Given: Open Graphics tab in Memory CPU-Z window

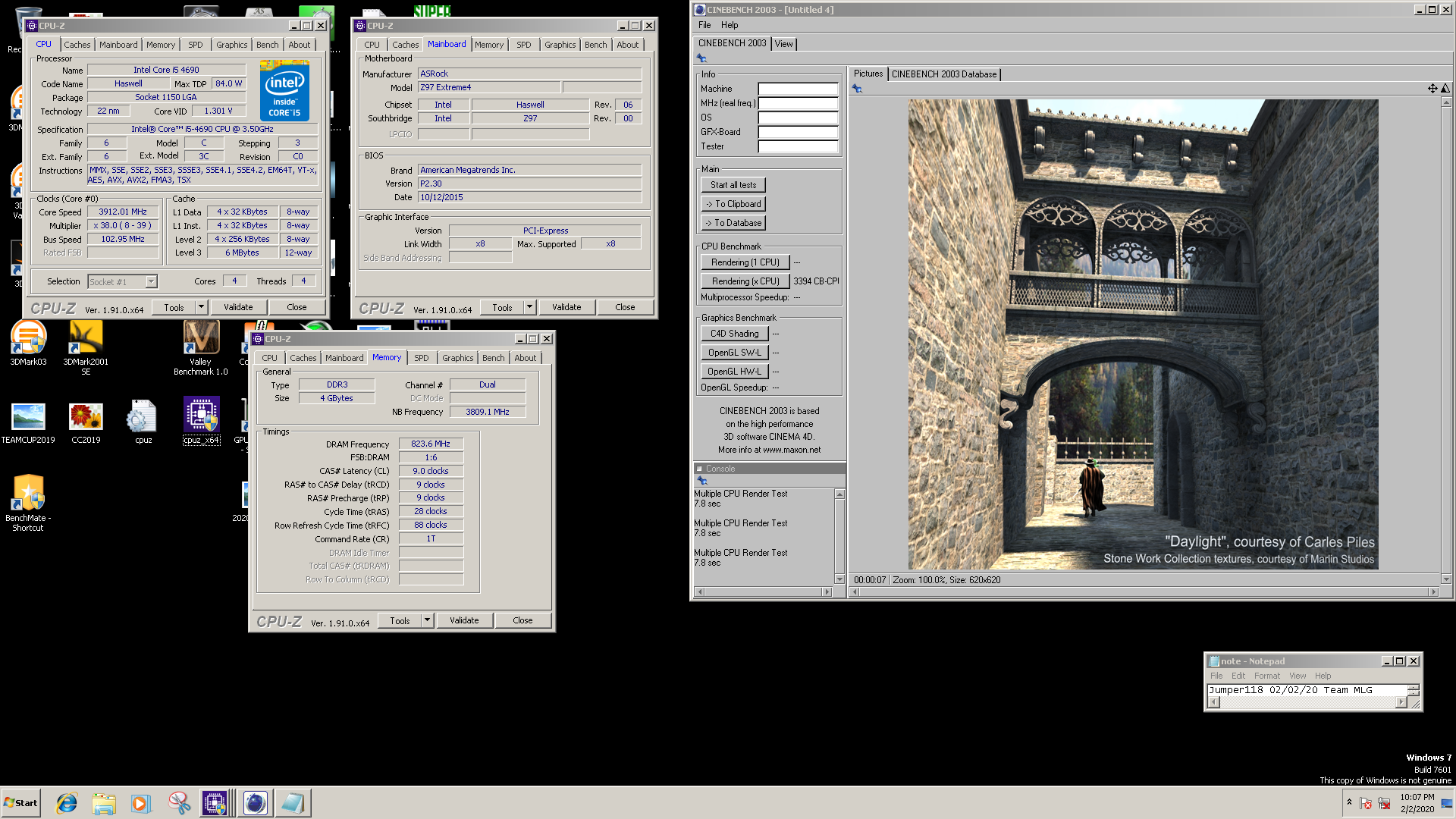Looking at the screenshot, I should coord(457,358).
